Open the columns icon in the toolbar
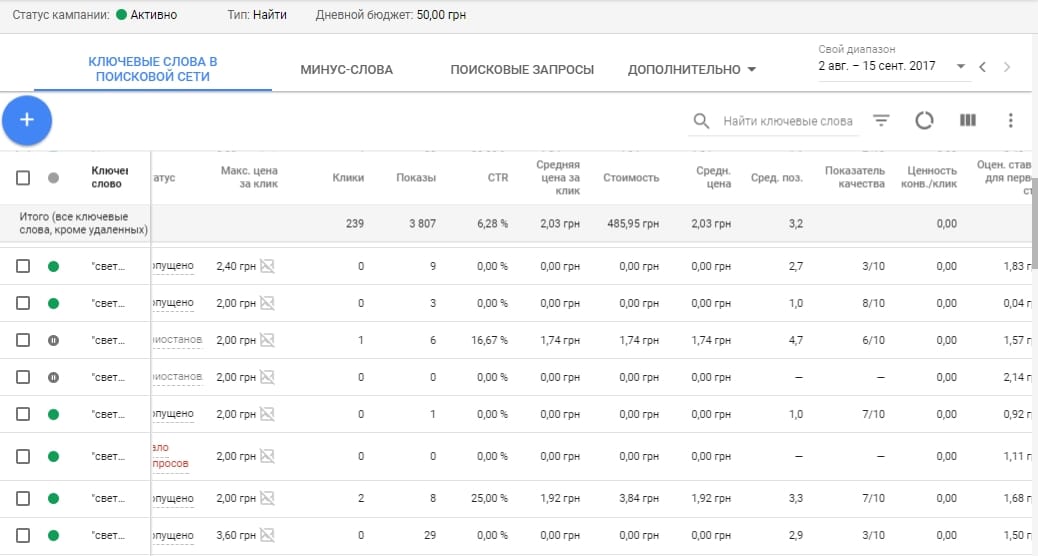 968,120
